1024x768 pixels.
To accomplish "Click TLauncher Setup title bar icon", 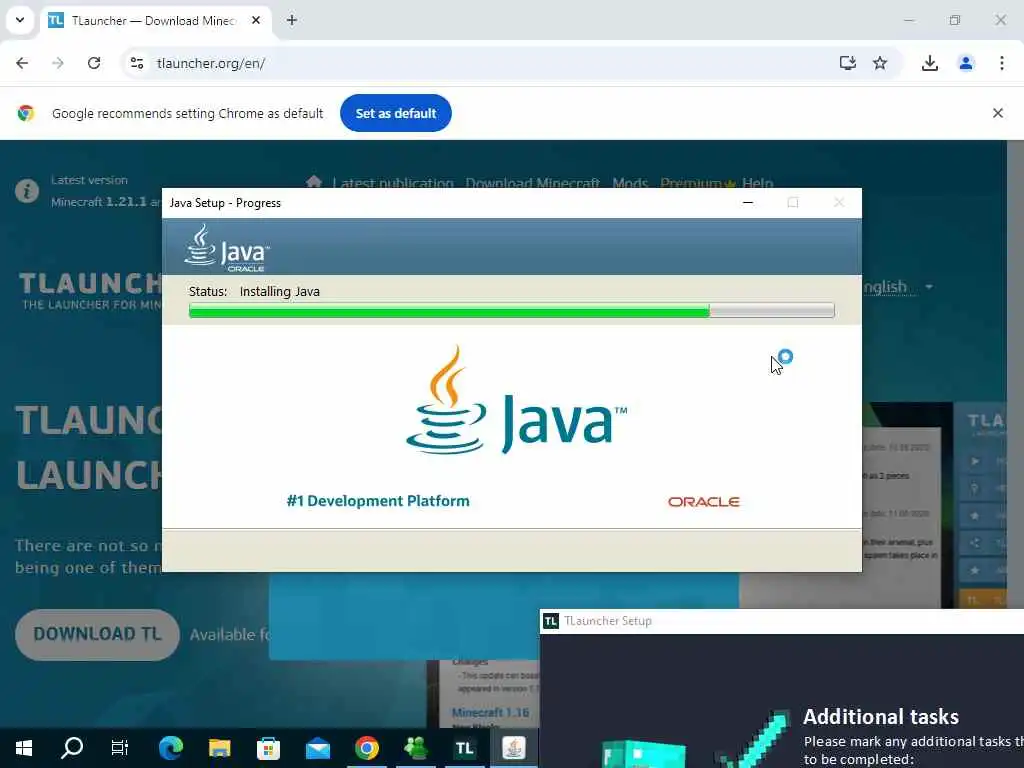I will click(551, 621).
